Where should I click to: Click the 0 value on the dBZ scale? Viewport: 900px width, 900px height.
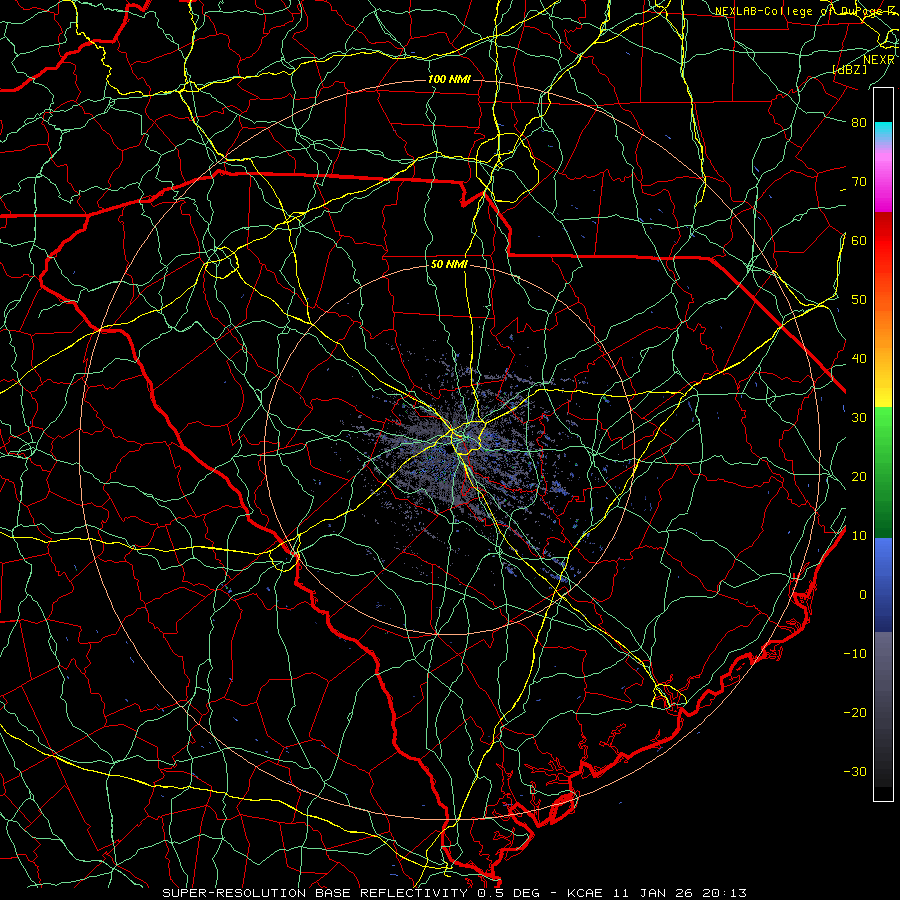pos(863,595)
